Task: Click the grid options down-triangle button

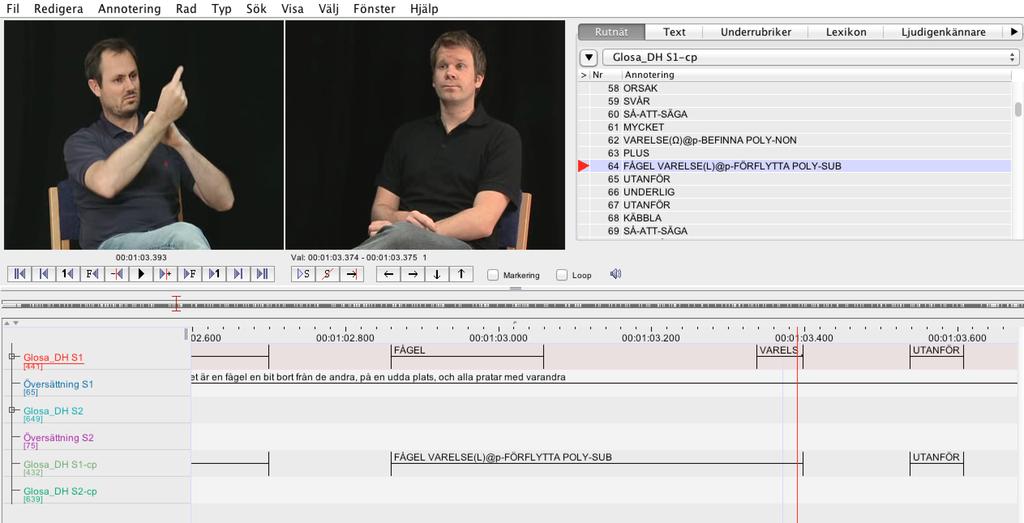Action: coord(589,57)
